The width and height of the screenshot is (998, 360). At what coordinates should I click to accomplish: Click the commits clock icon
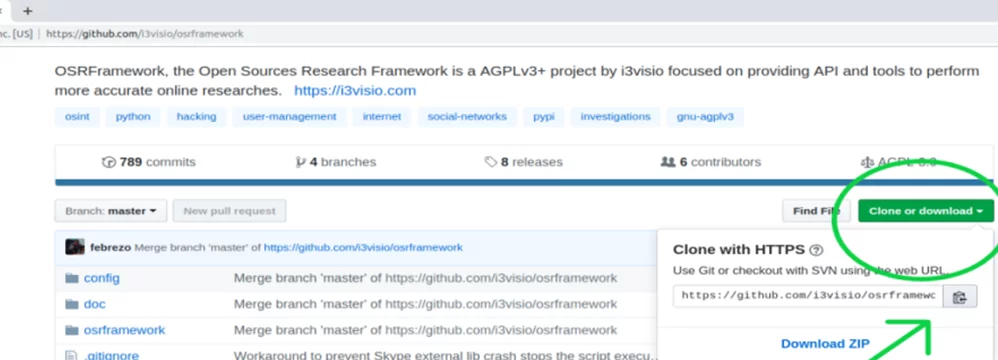[x=109, y=162]
